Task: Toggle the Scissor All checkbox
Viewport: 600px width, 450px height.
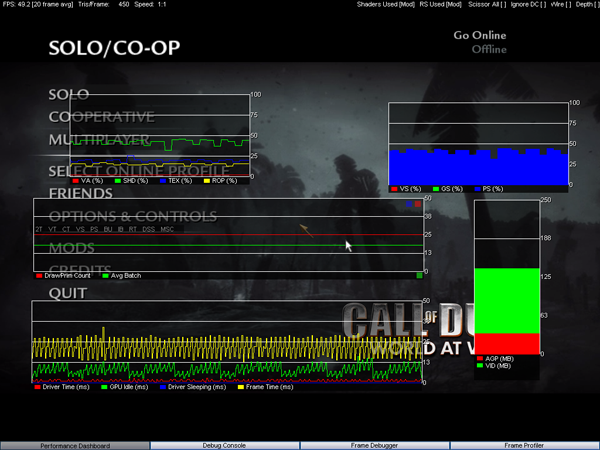Action: click(x=487, y=5)
